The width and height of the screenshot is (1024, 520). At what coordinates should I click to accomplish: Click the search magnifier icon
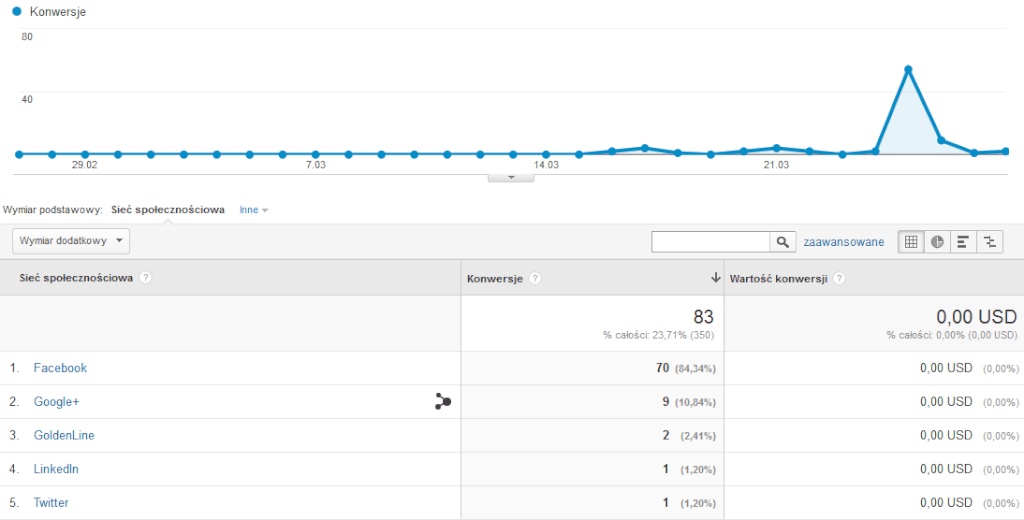[x=783, y=242]
